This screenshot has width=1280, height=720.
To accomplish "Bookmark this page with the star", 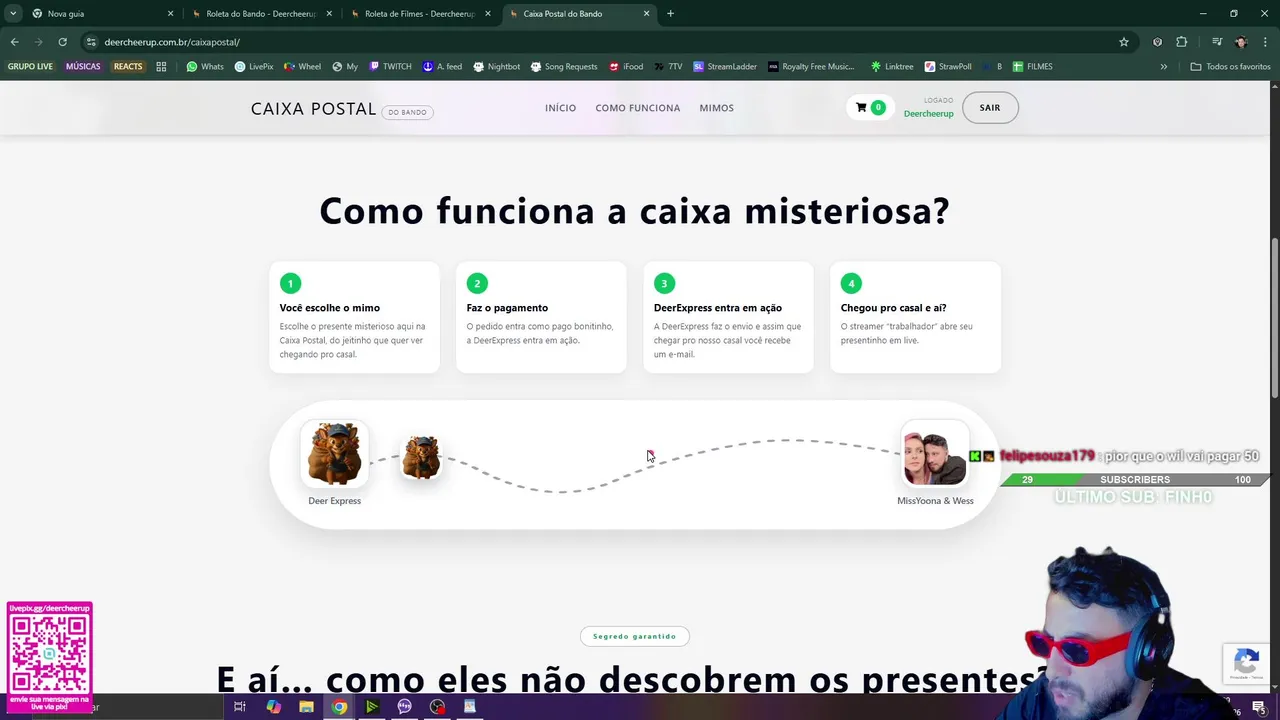I will pyautogui.click(x=1124, y=42).
